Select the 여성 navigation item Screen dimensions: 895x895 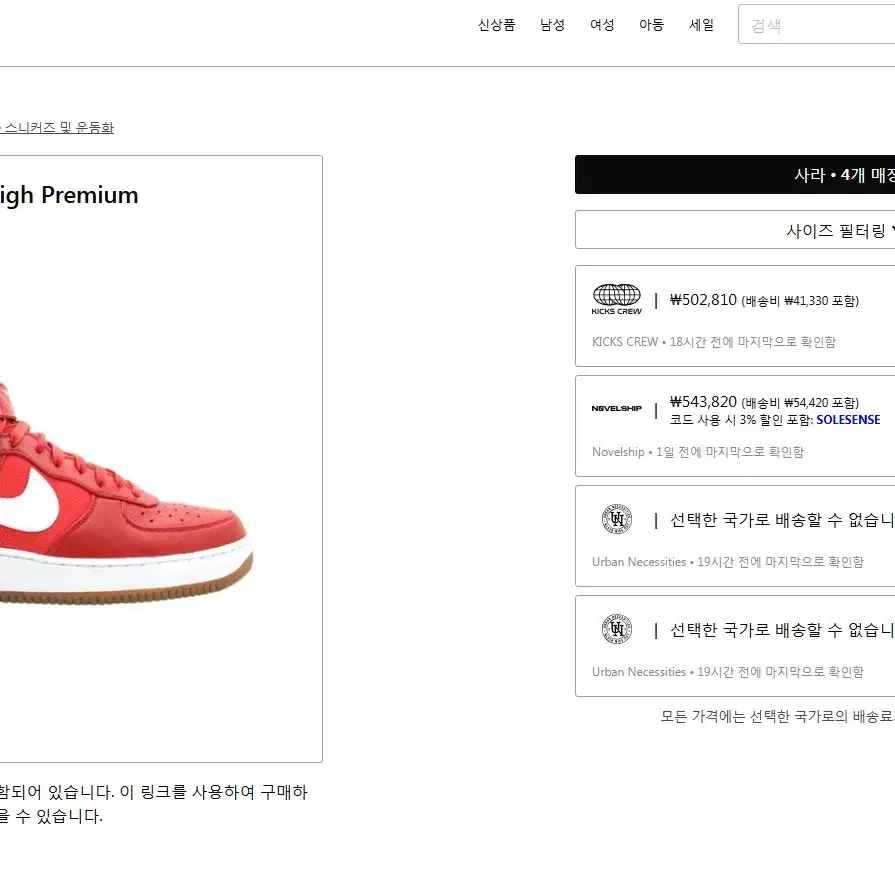click(x=602, y=25)
